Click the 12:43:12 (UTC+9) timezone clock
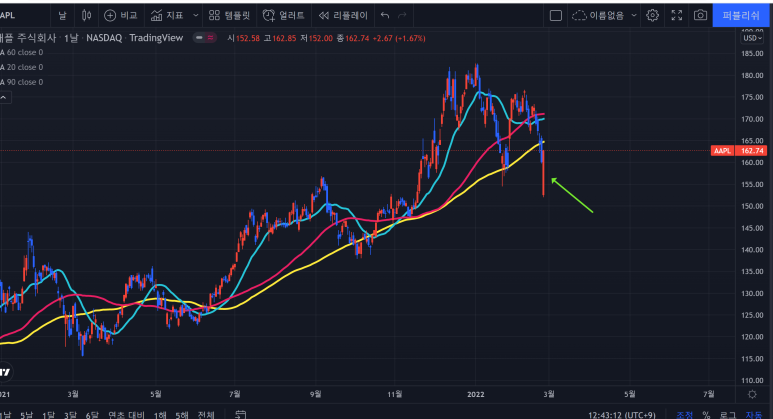Viewport: 773px width, 419px height. coord(622,415)
